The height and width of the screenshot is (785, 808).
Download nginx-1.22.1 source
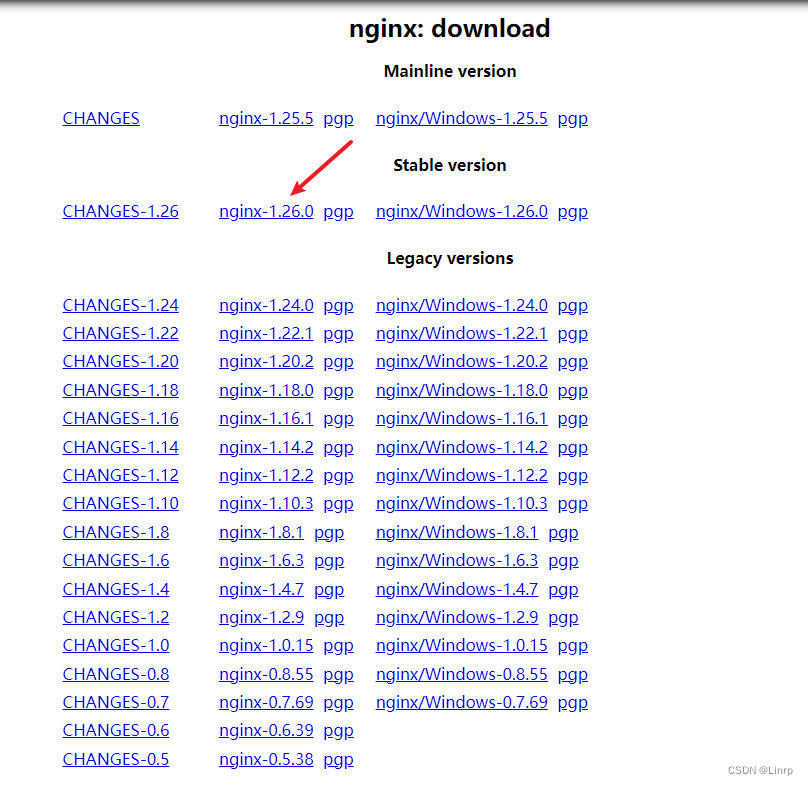pyautogui.click(x=266, y=333)
